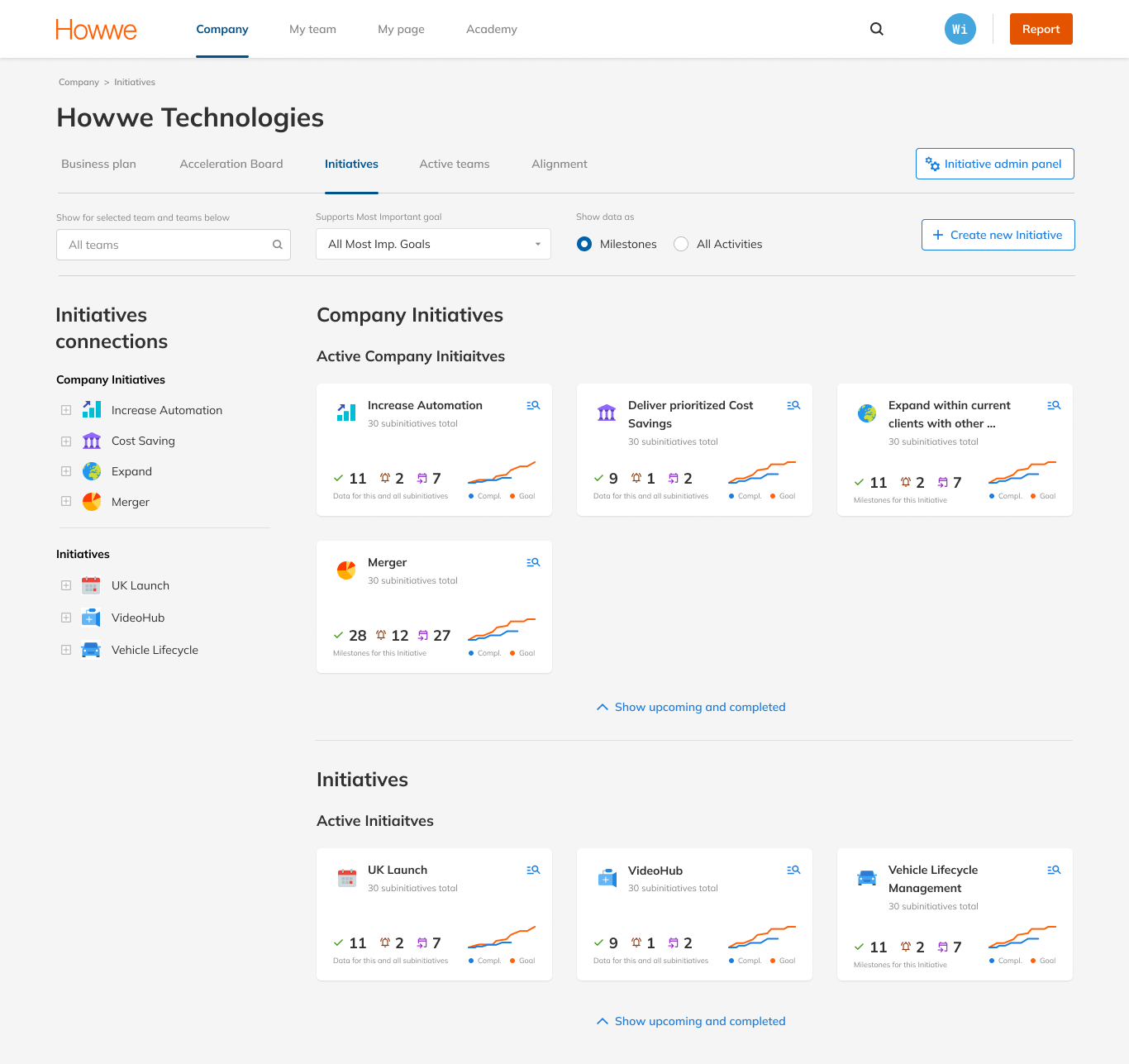Open details icon on Merger card
1129x1064 pixels.
[533, 562]
